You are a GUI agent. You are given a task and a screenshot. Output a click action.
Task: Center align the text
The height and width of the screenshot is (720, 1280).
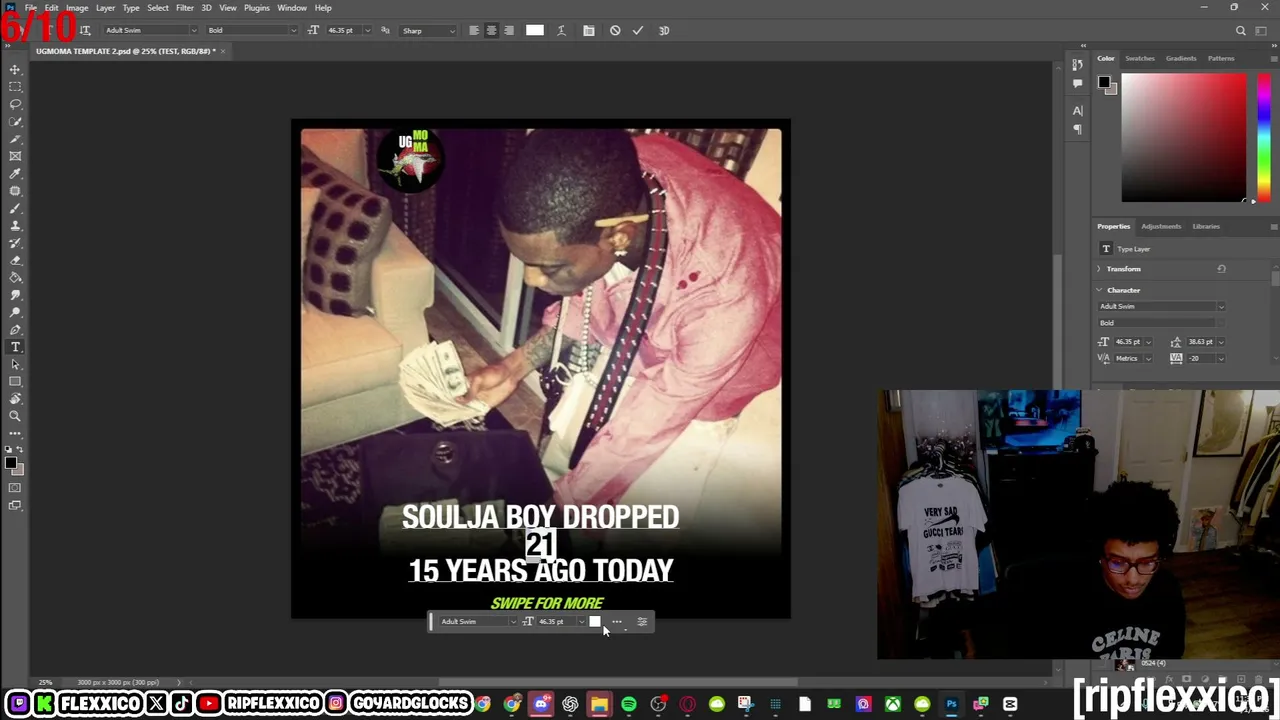pyautogui.click(x=491, y=30)
